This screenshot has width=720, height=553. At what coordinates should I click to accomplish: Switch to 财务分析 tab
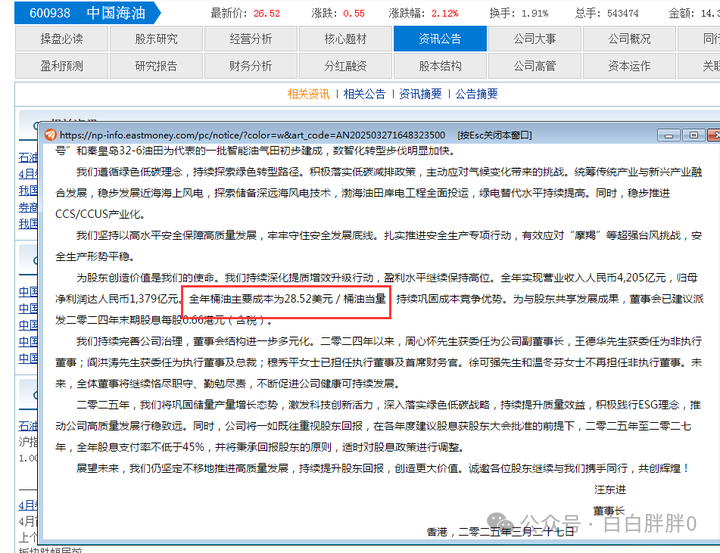coord(251,66)
